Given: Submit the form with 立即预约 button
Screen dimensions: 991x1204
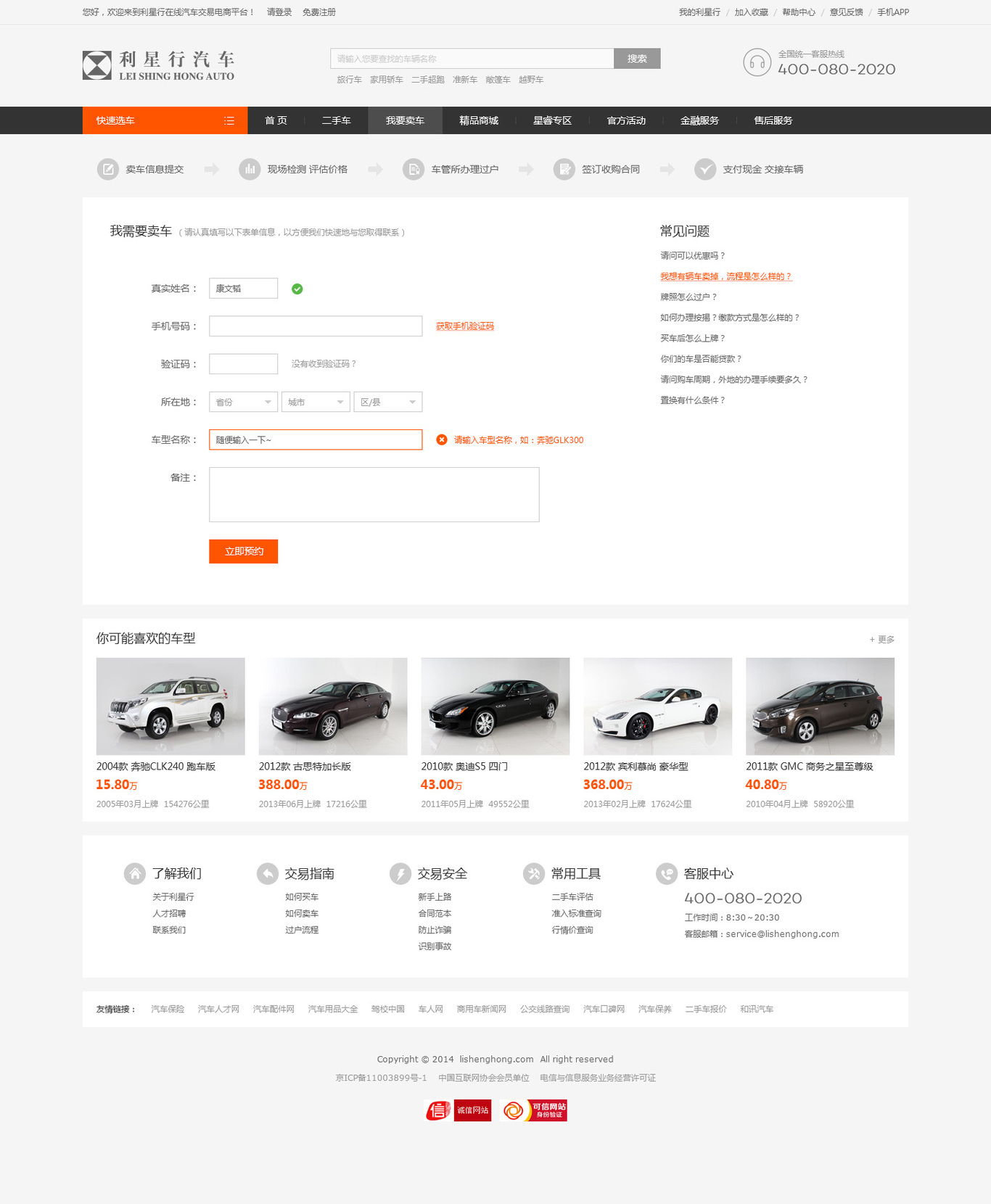Looking at the screenshot, I should tap(244, 551).
